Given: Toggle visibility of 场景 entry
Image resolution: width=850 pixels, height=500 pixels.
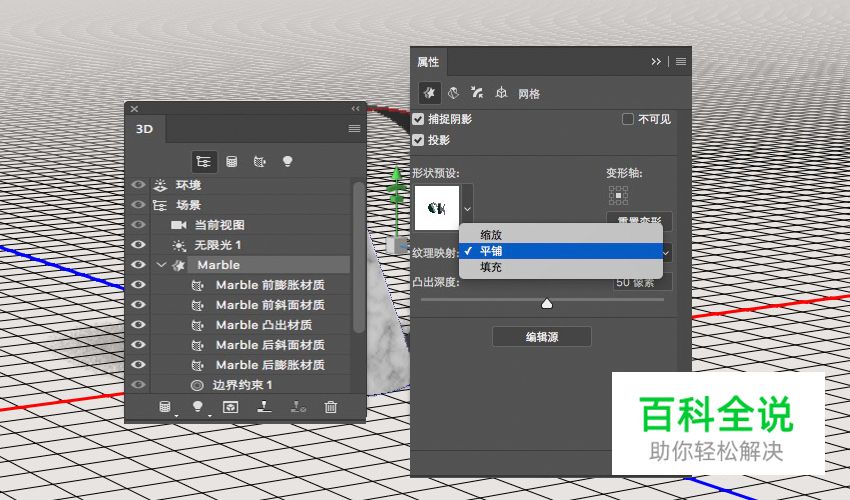Looking at the screenshot, I should [138, 205].
